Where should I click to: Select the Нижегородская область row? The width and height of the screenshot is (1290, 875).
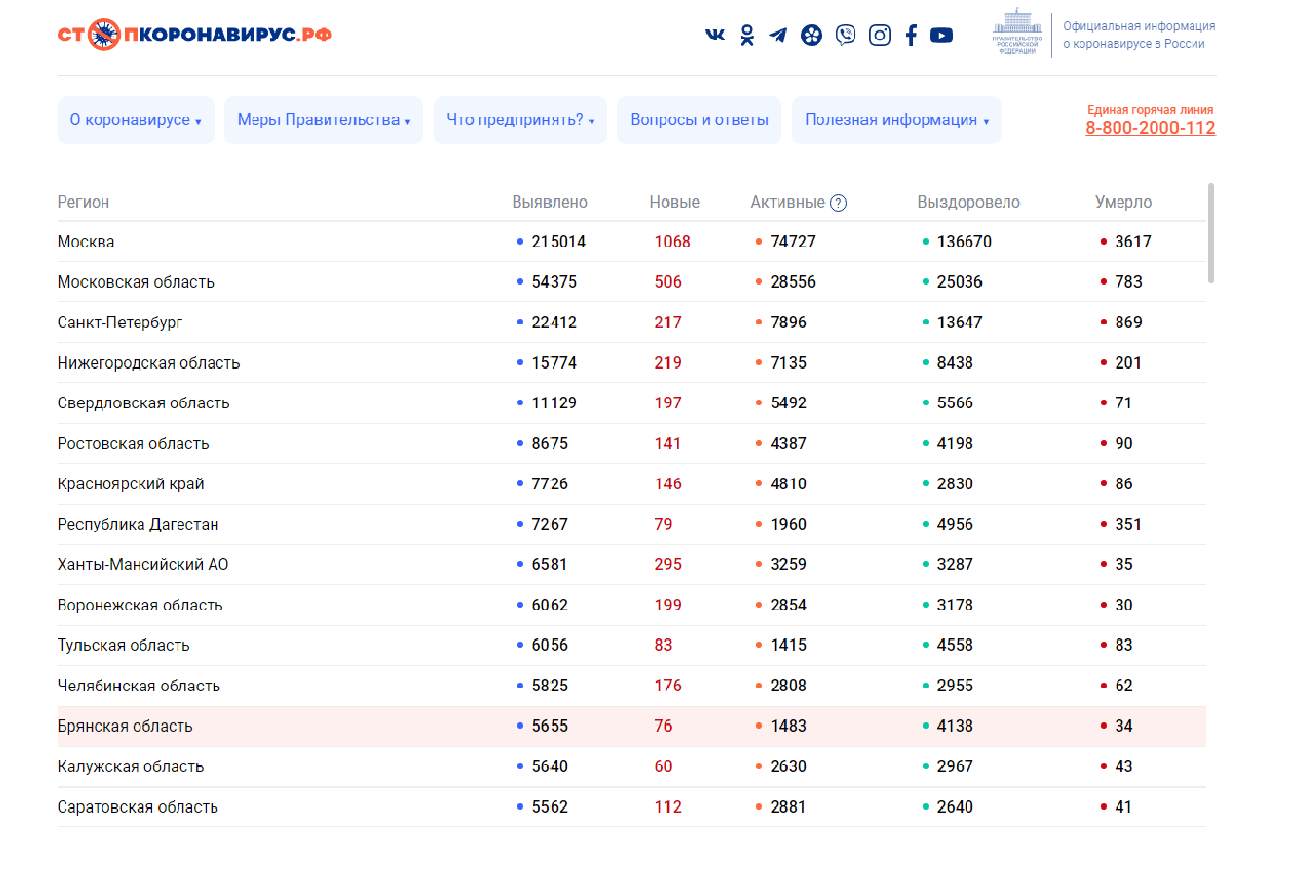(632, 363)
